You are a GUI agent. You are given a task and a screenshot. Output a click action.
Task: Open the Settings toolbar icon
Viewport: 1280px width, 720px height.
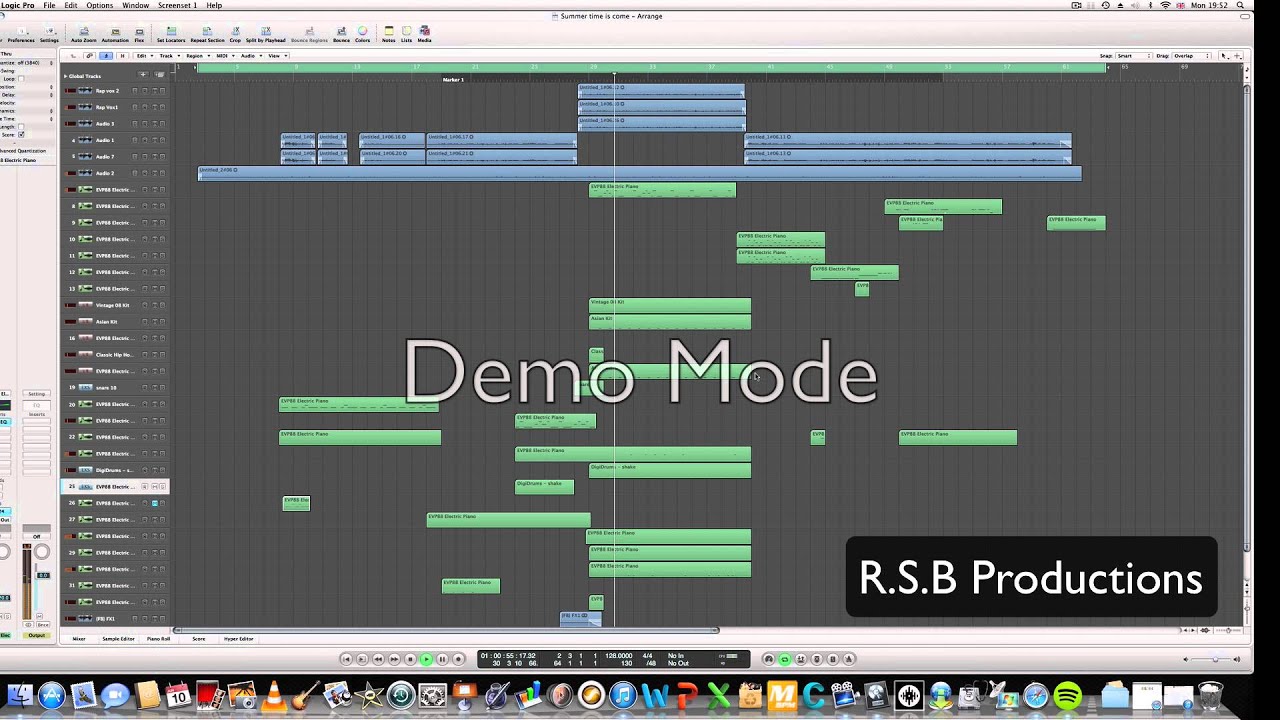point(49,34)
